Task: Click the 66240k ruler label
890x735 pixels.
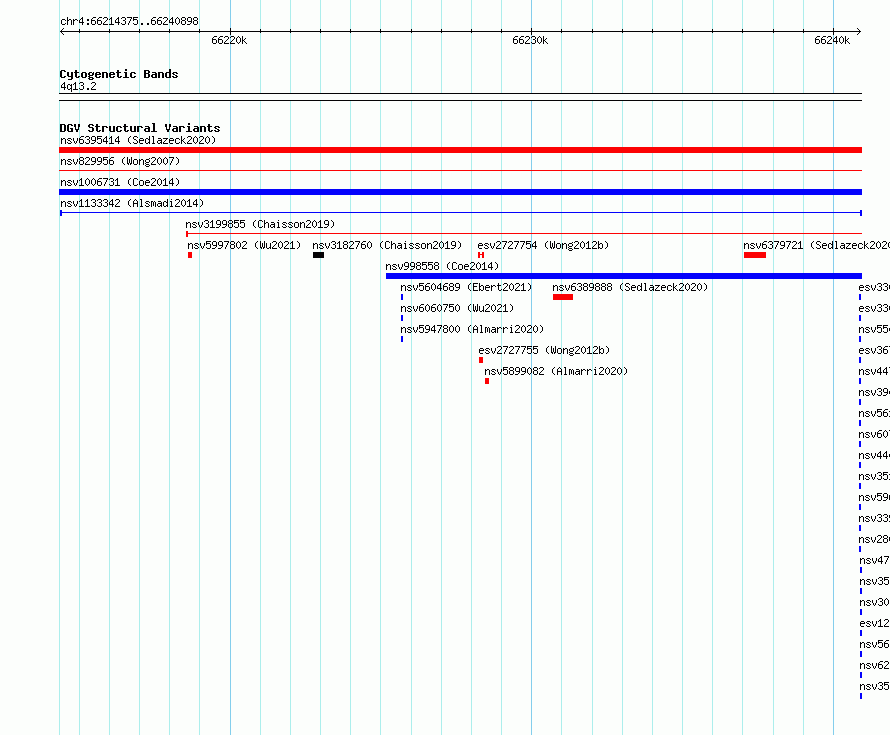Action: pos(832,40)
